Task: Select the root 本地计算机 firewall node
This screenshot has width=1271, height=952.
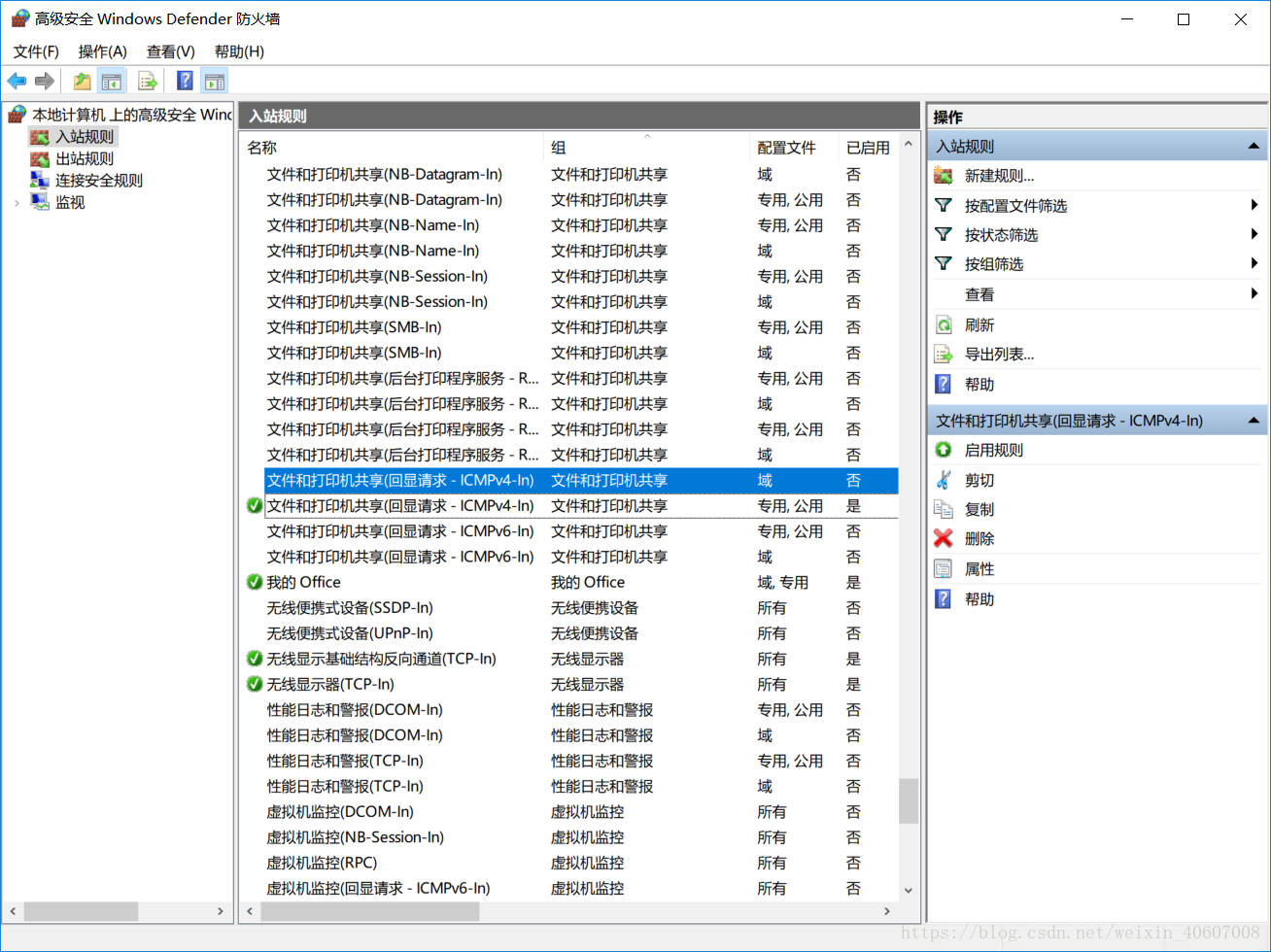Action: click(132, 115)
